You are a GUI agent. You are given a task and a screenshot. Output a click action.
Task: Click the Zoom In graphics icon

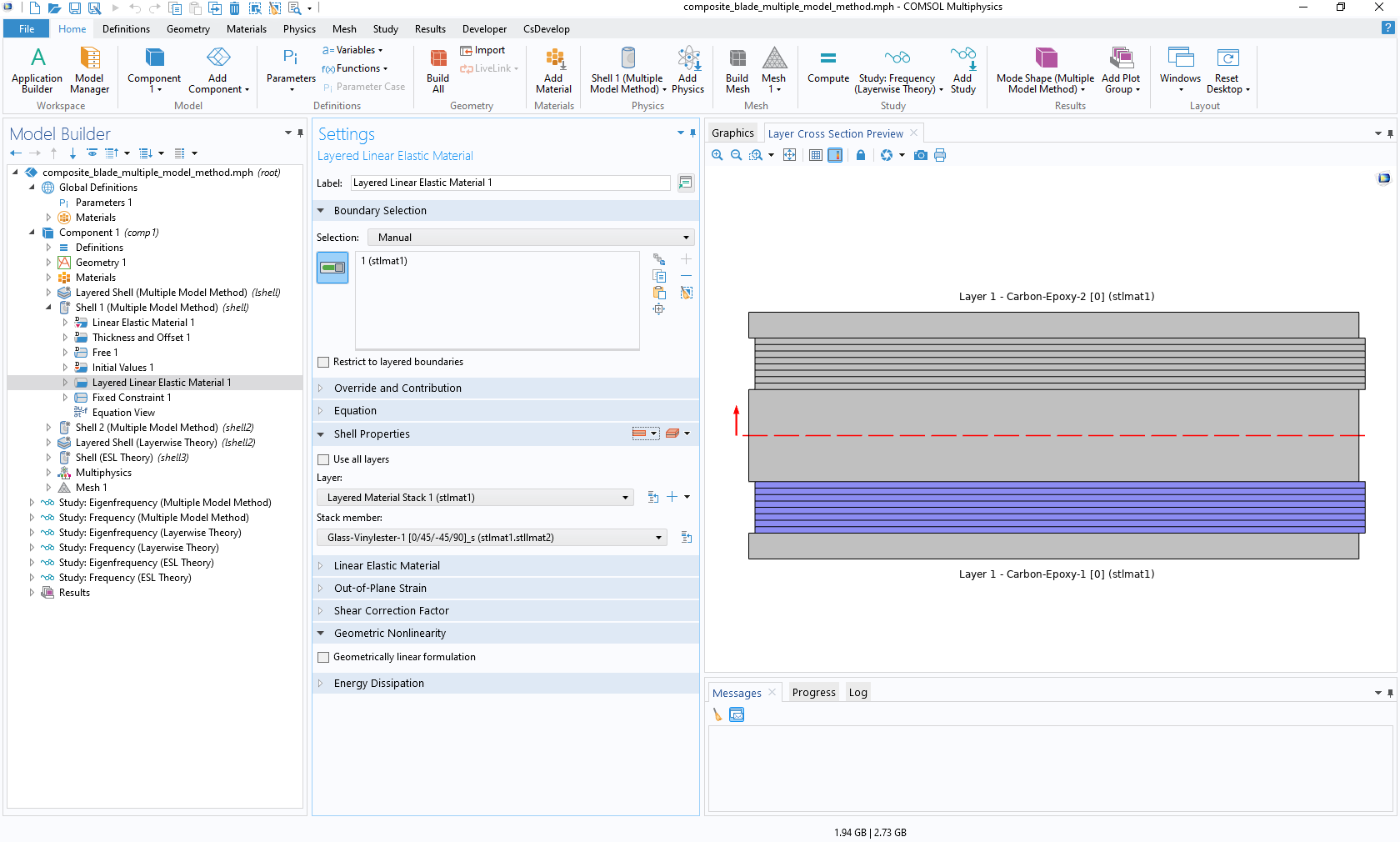click(717, 155)
